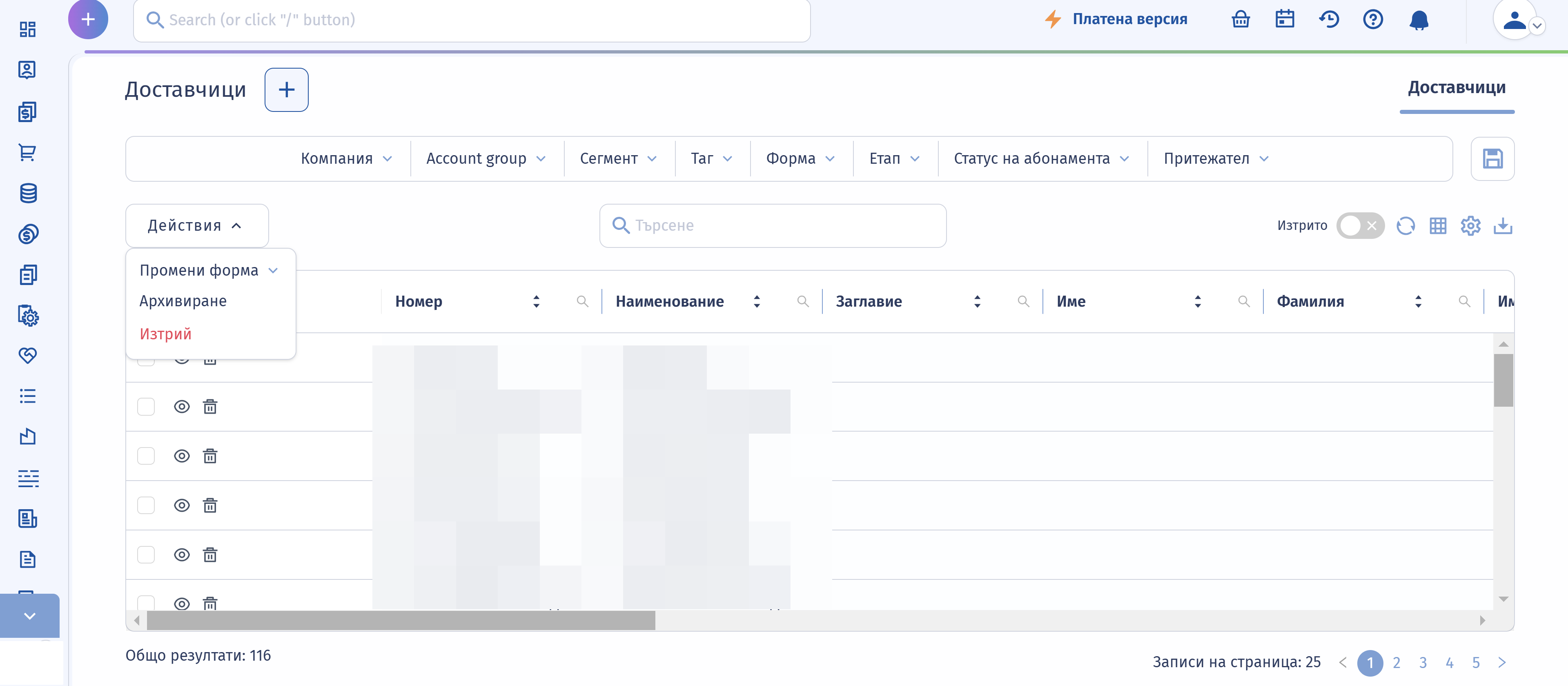Viewport: 1568px width, 686px height.
Task: Open the document settings gear icon in sidebar
Action: point(28,315)
